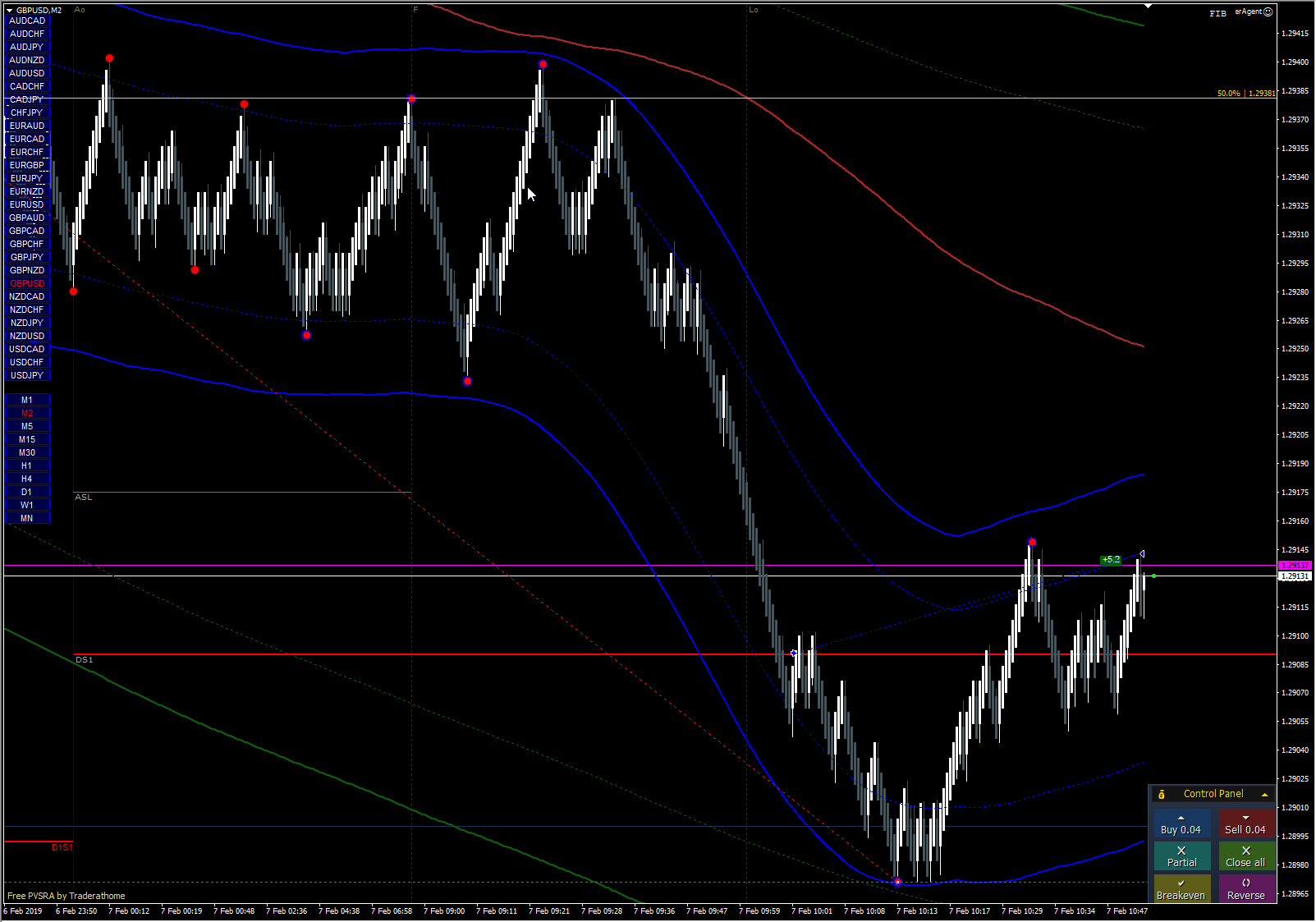This screenshot has height=922, width=1316.
Task: Select the active M2 timeframe button
Action: (x=27, y=413)
